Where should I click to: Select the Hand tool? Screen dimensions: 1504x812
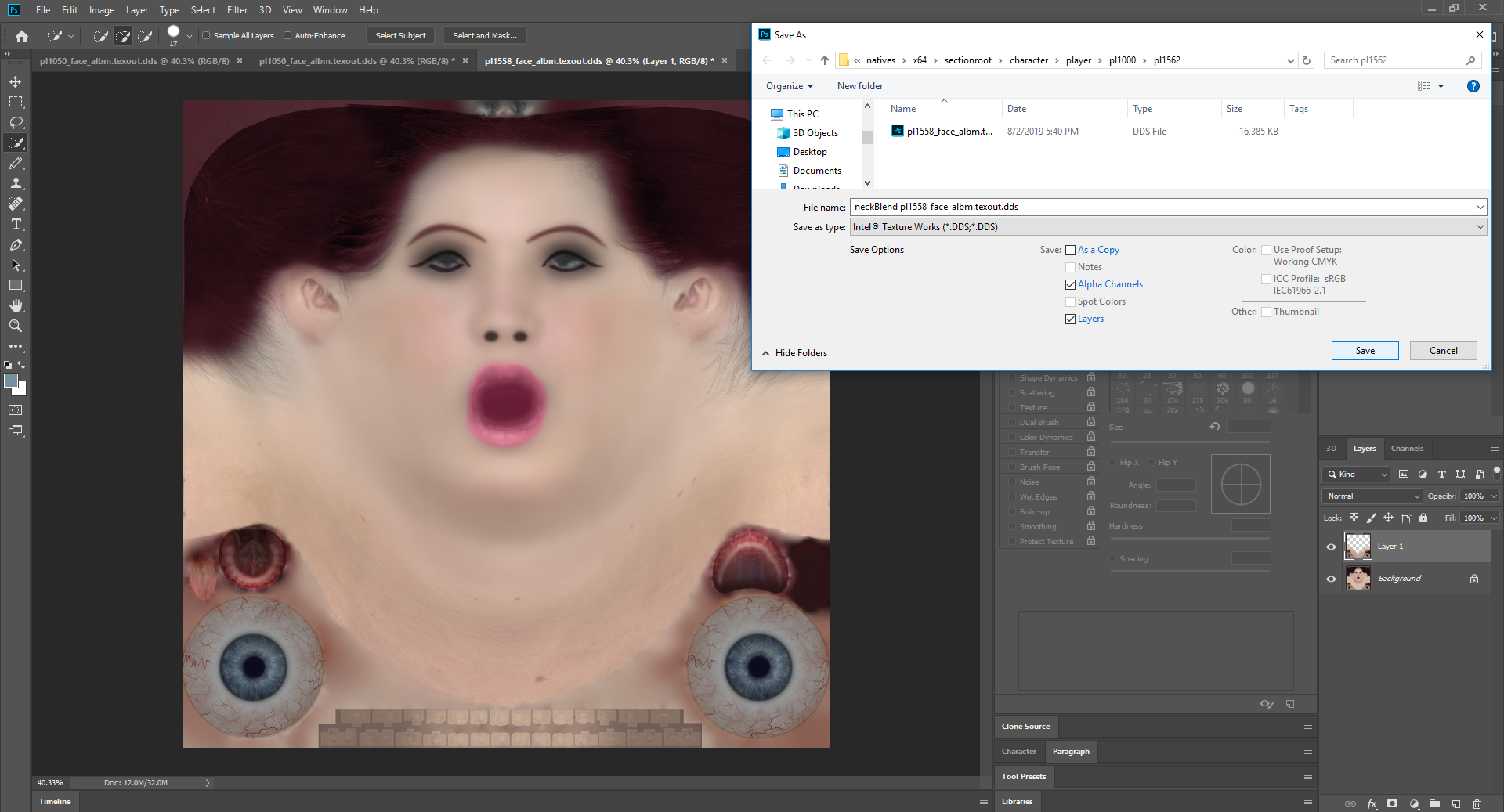click(x=16, y=305)
